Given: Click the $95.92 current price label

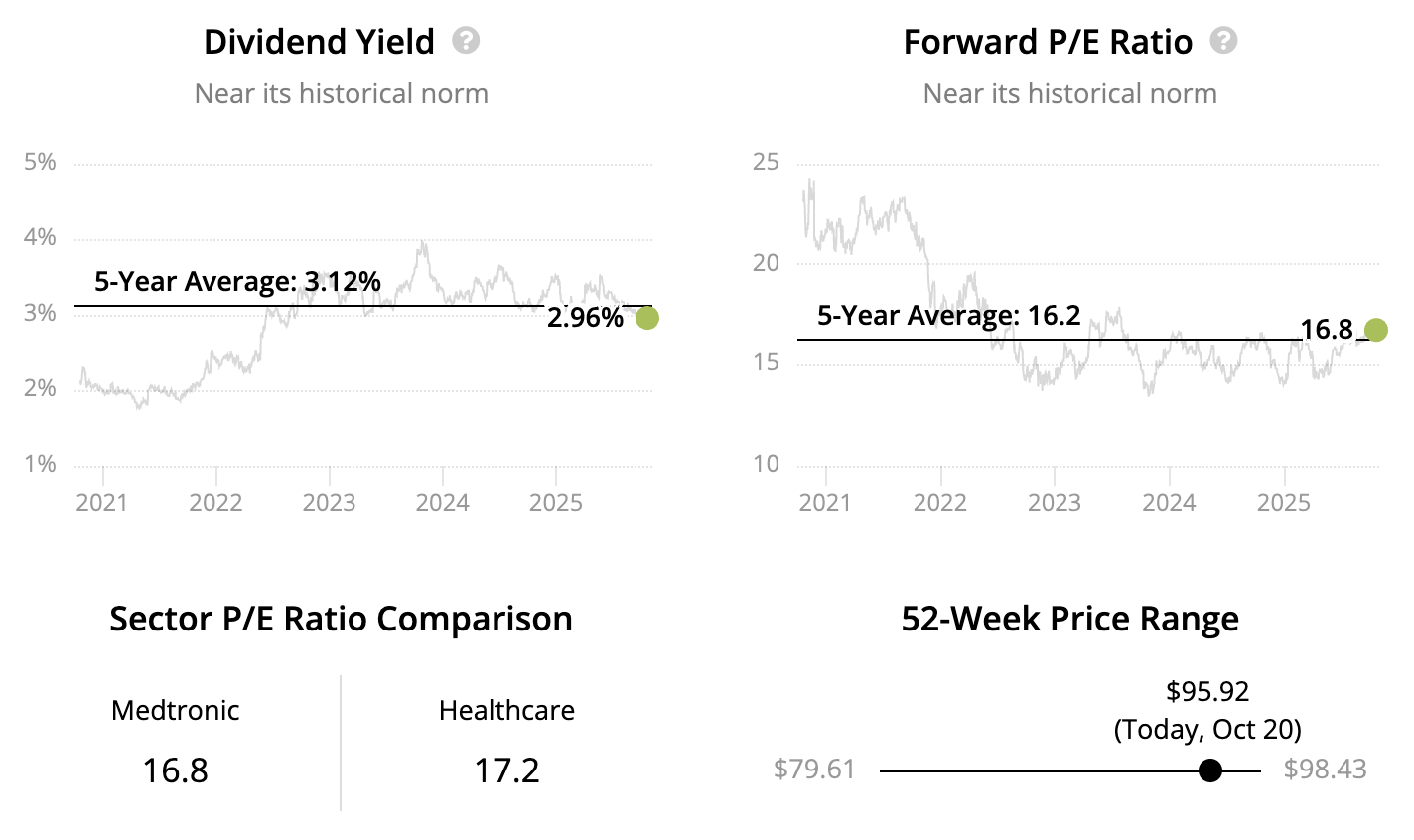Looking at the screenshot, I should click(x=1207, y=691).
